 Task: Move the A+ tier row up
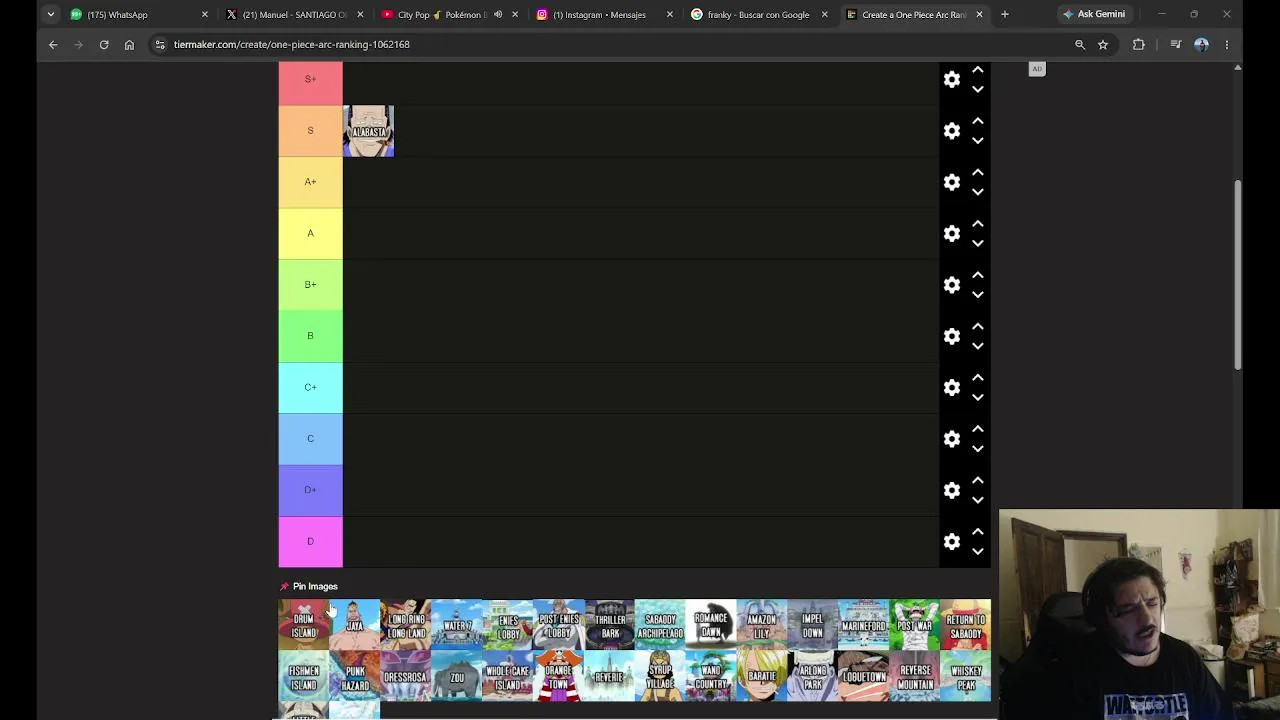click(978, 172)
